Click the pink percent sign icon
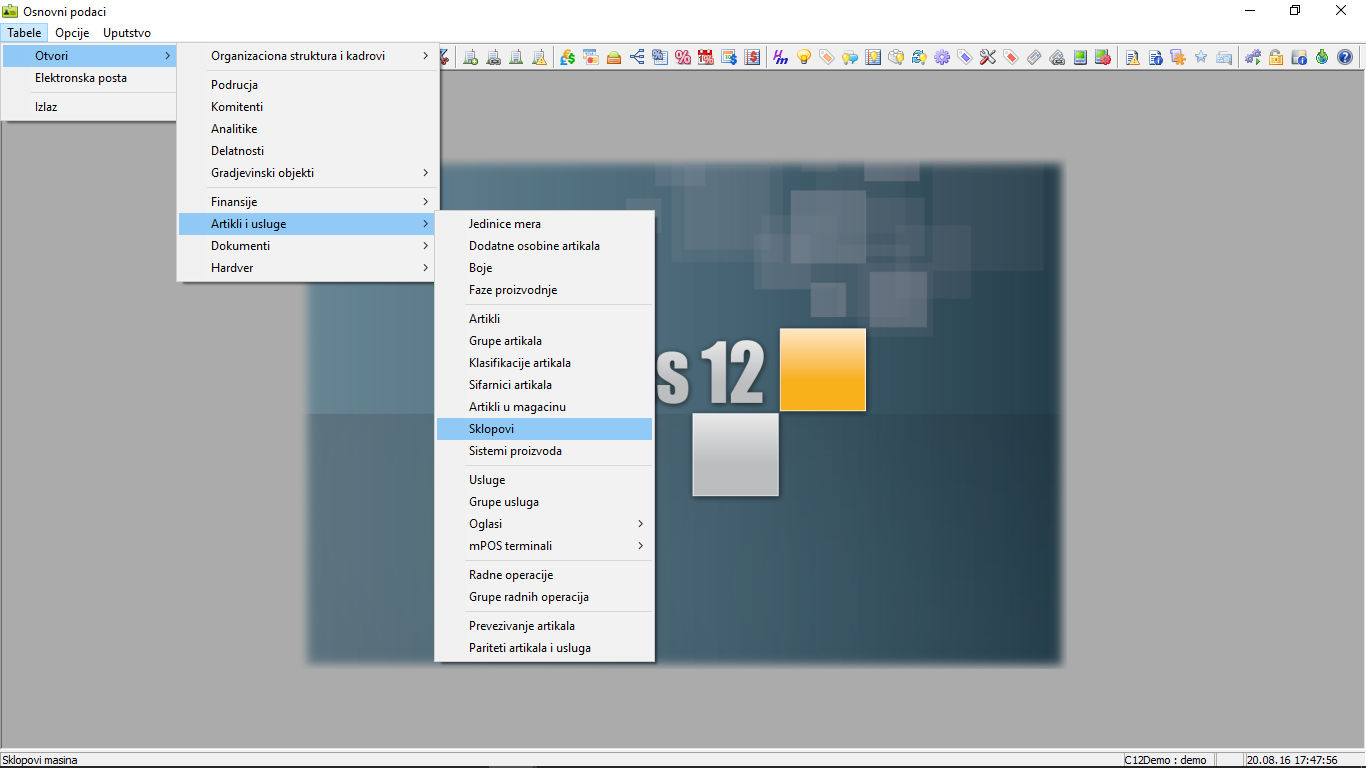Viewport: 1366px width, 768px height. (x=683, y=57)
